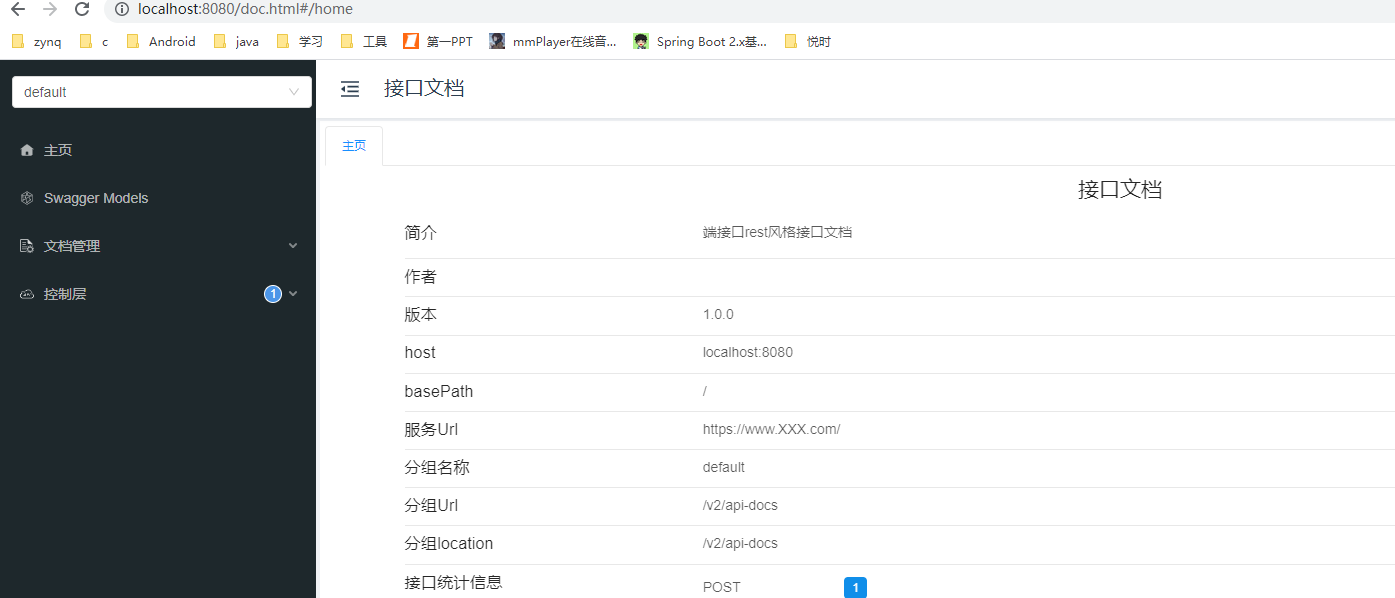Open the java bookmark folder
Screen dimensions: 1395x598
(x=237, y=41)
